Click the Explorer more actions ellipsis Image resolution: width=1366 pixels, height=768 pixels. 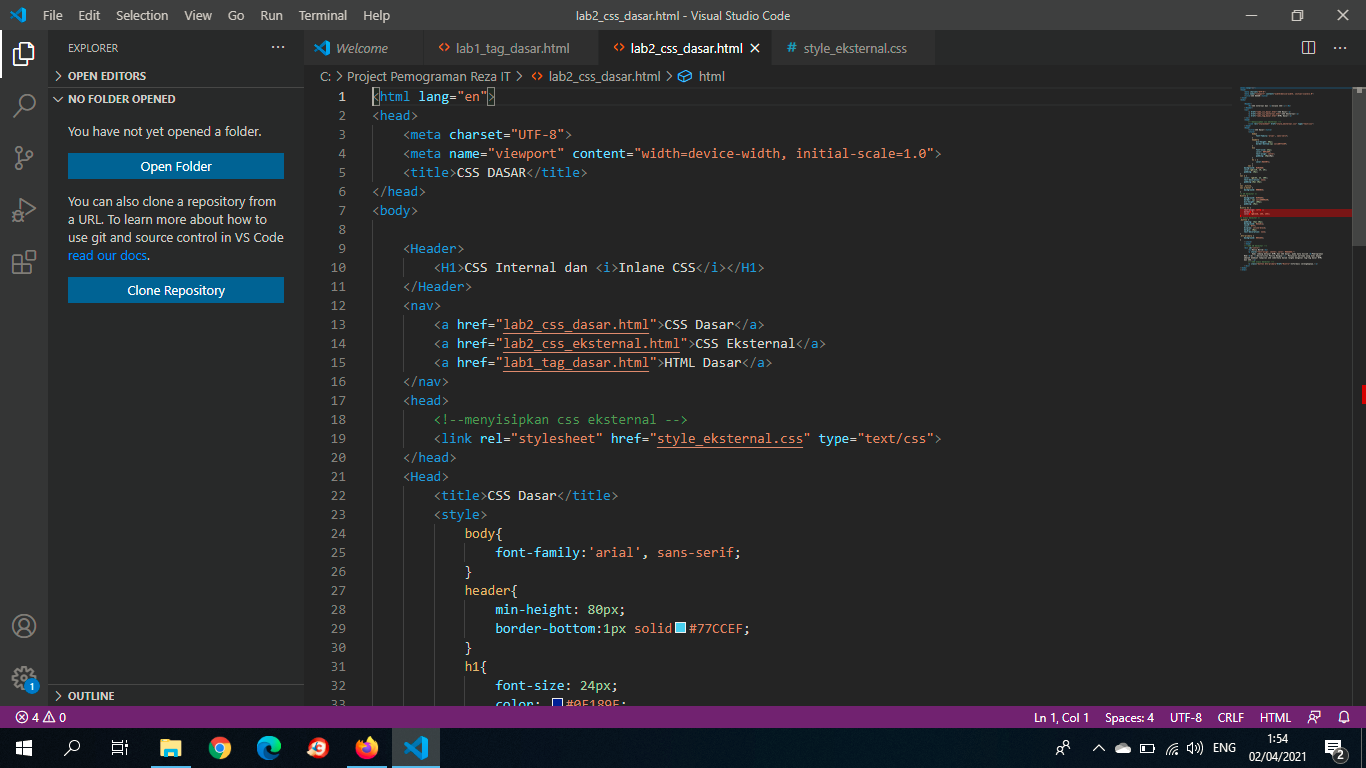point(278,47)
